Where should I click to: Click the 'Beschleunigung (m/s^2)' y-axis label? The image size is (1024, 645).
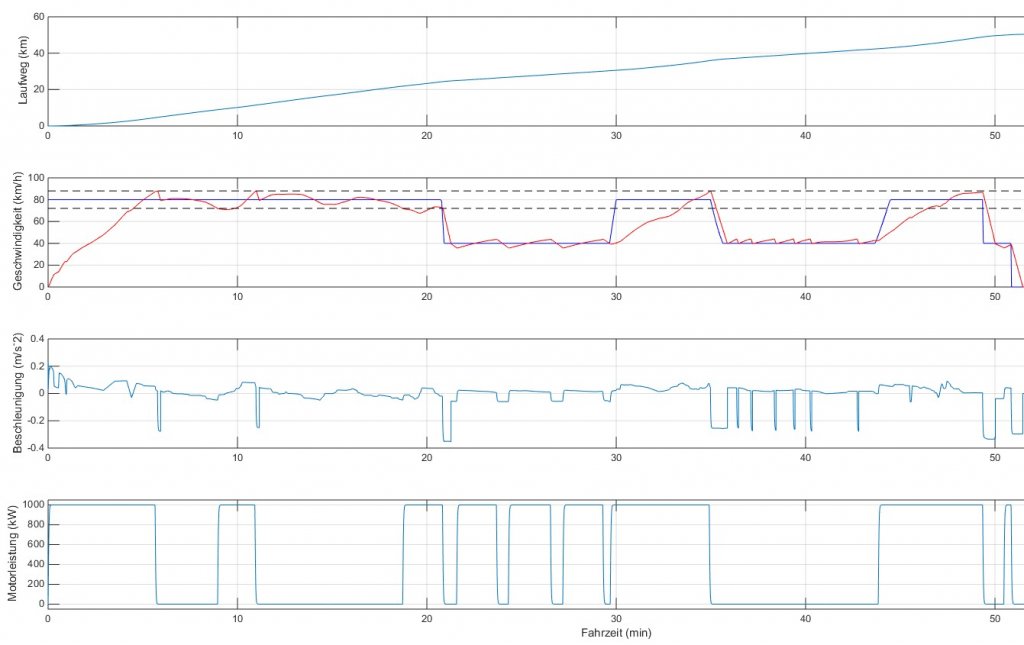tap(18, 393)
